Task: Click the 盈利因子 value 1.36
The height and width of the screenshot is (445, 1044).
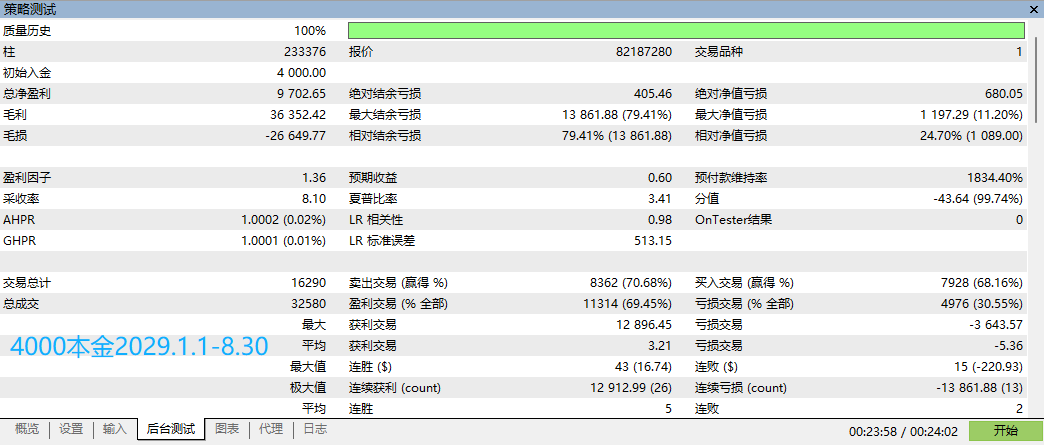Action: 314,178
